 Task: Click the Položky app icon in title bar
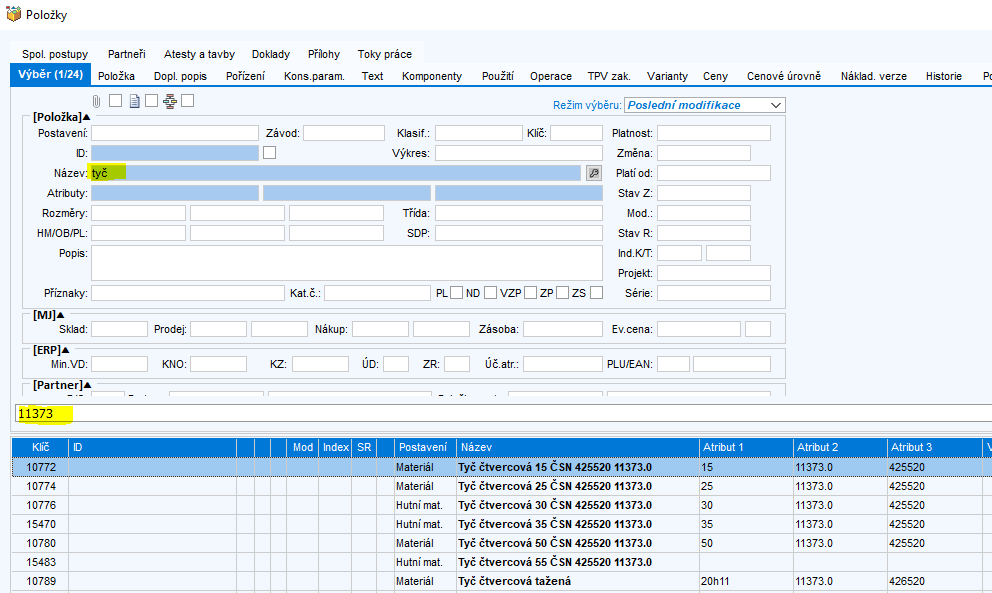click(x=14, y=15)
